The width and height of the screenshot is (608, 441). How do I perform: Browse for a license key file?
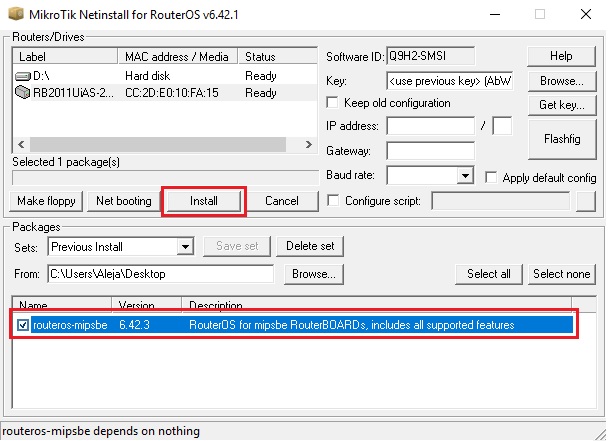(x=562, y=81)
